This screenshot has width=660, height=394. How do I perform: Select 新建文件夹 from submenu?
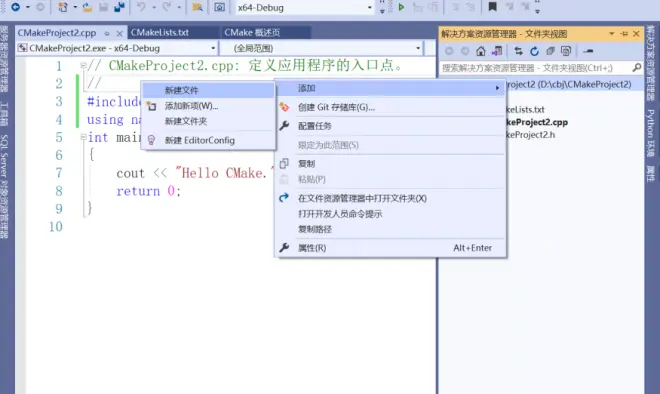coord(208,121)
